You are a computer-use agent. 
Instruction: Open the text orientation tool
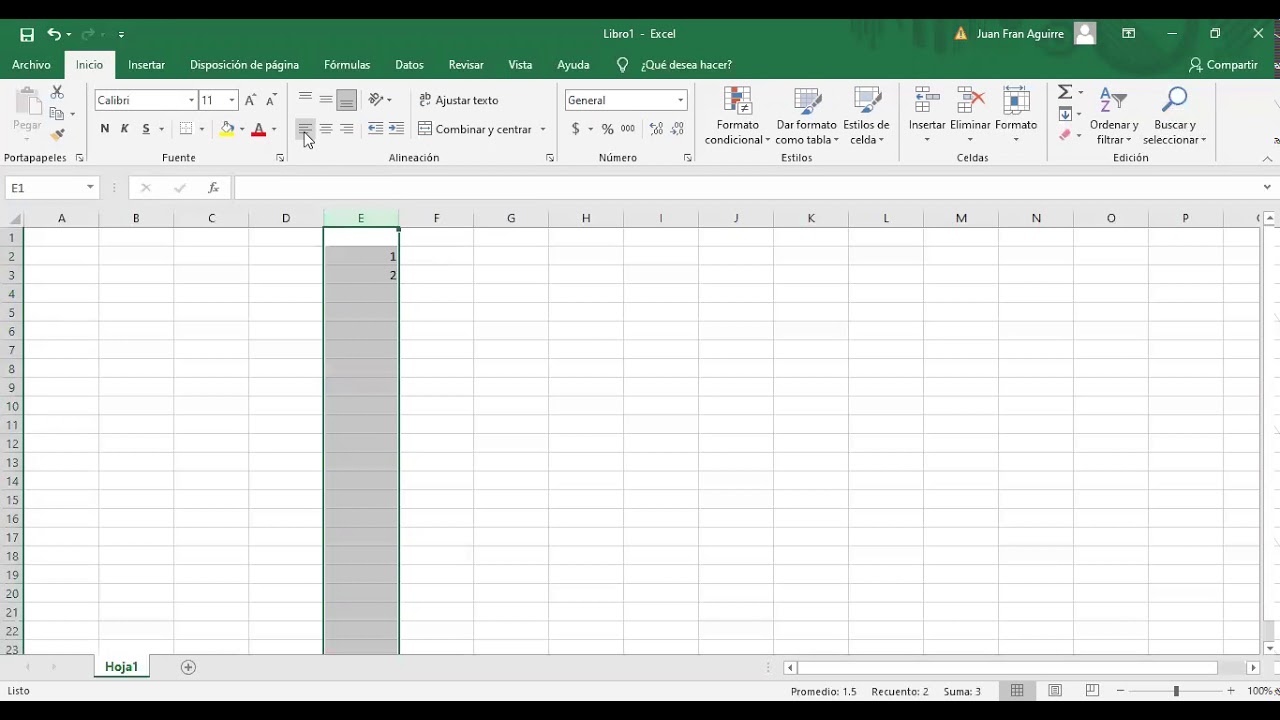point(377,100)
